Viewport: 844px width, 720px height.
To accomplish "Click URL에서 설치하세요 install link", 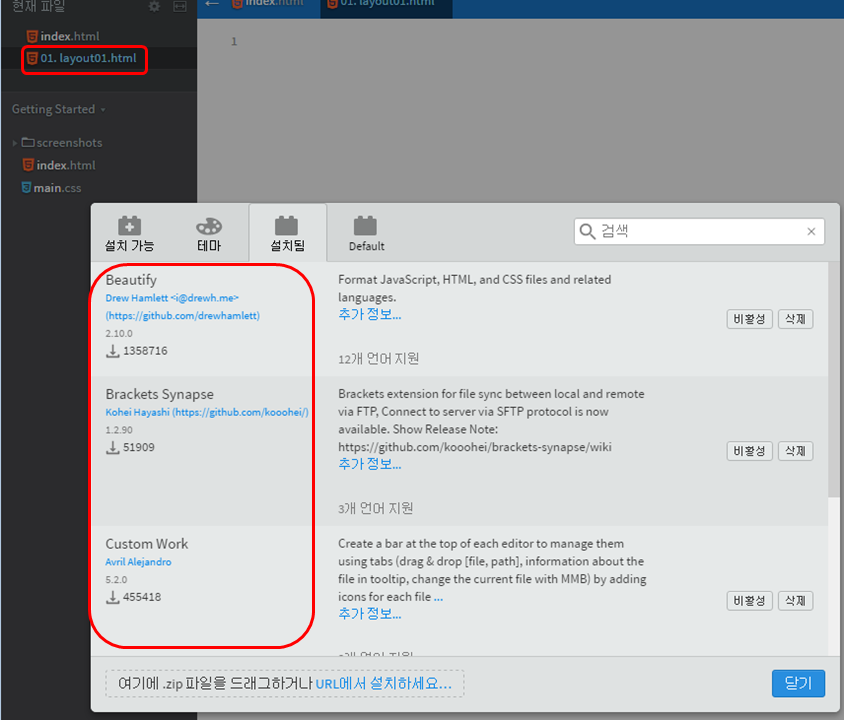I will [x=383, y=683].
